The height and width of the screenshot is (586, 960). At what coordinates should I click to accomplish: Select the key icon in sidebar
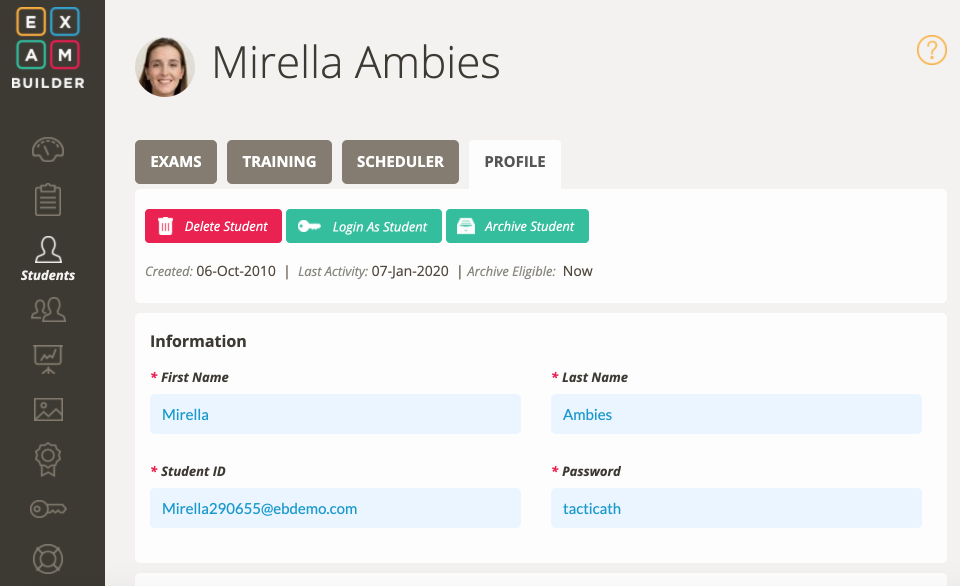pos(47,509)
